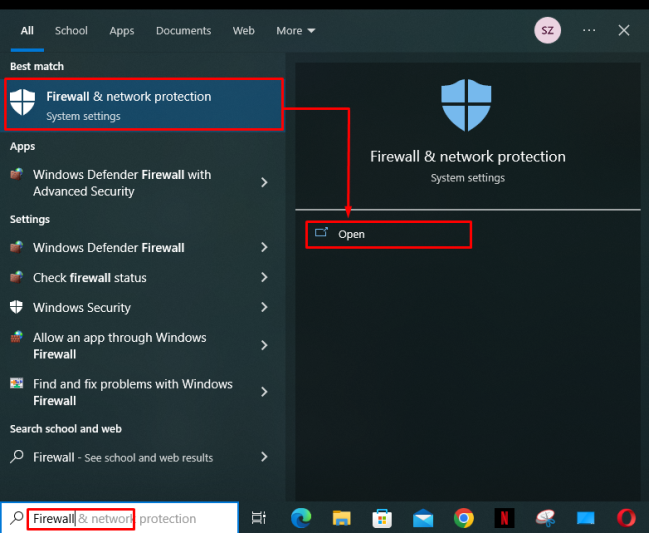649x533 pixels.
Task: Click the Windows Defender Firewall settings icon
Action: [17, 247]
